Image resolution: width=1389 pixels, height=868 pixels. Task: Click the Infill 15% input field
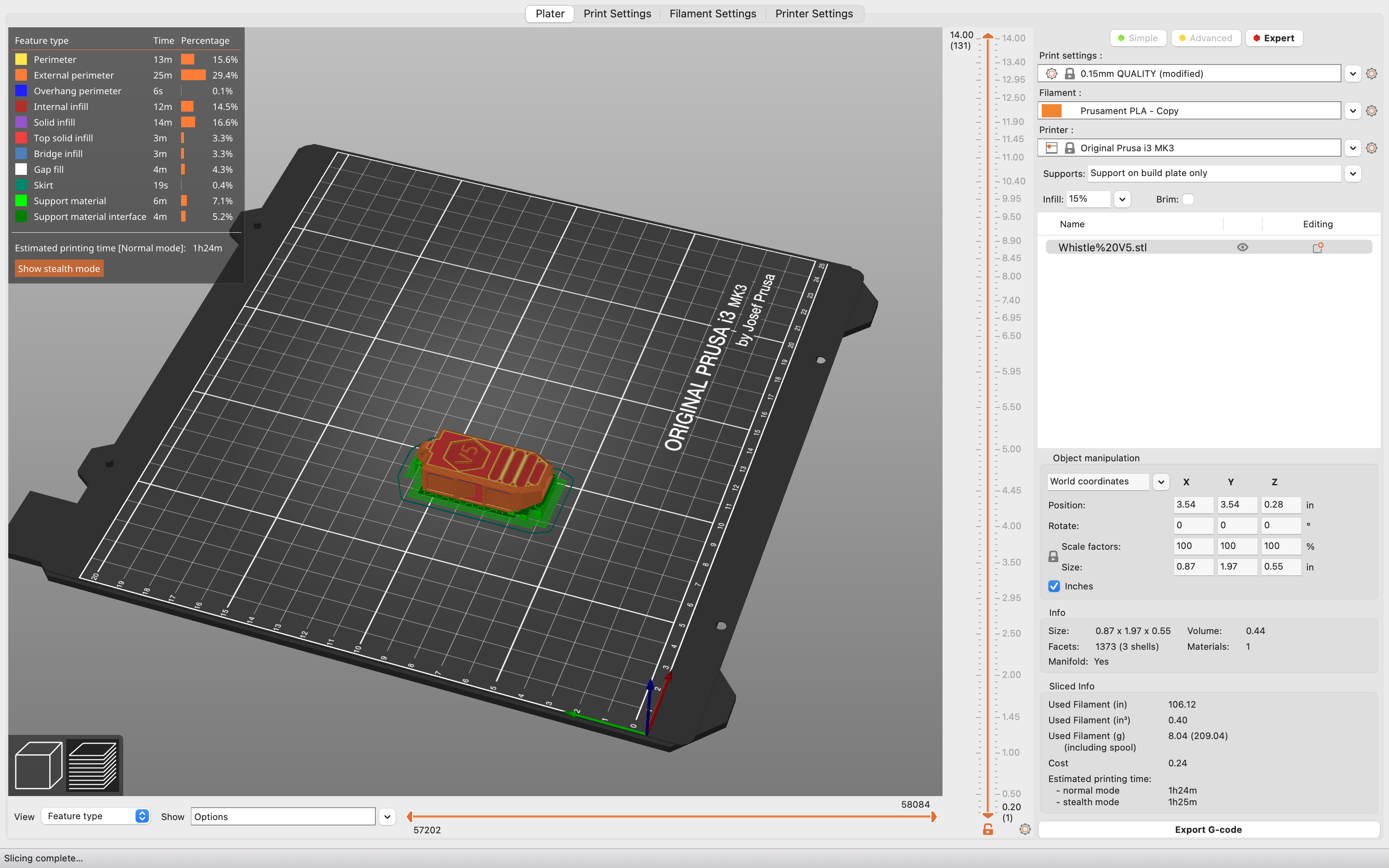[1088, 199]
